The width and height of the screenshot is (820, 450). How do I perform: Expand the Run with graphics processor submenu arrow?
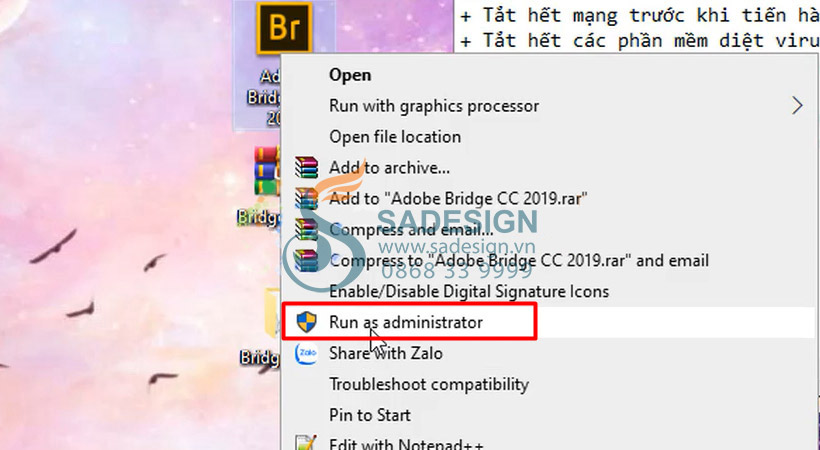click(x=797, y=106)
